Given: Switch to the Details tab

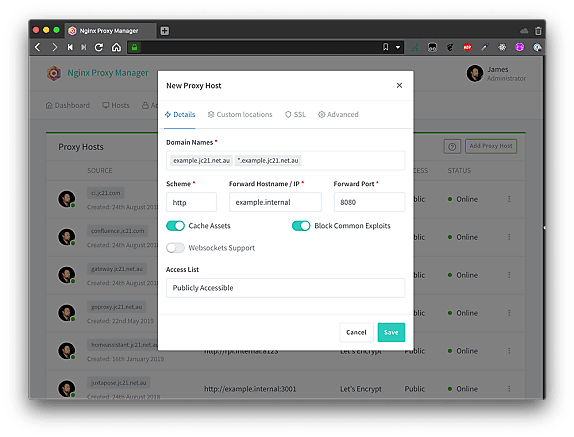Looking at the screenshot, I should [x=180, y=115].
